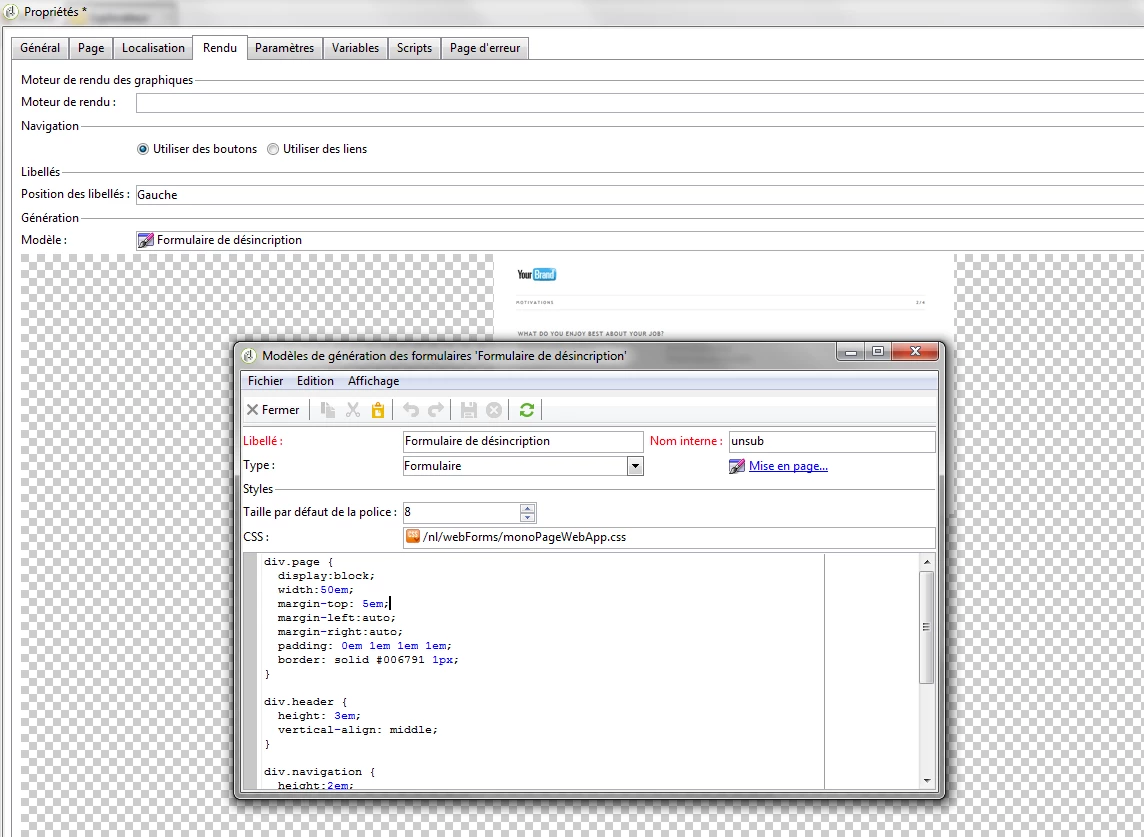Screen dimensions: 1144x837
Task: Click the Cancel circle icon in toolbar
Action: [x=494, y=410]
